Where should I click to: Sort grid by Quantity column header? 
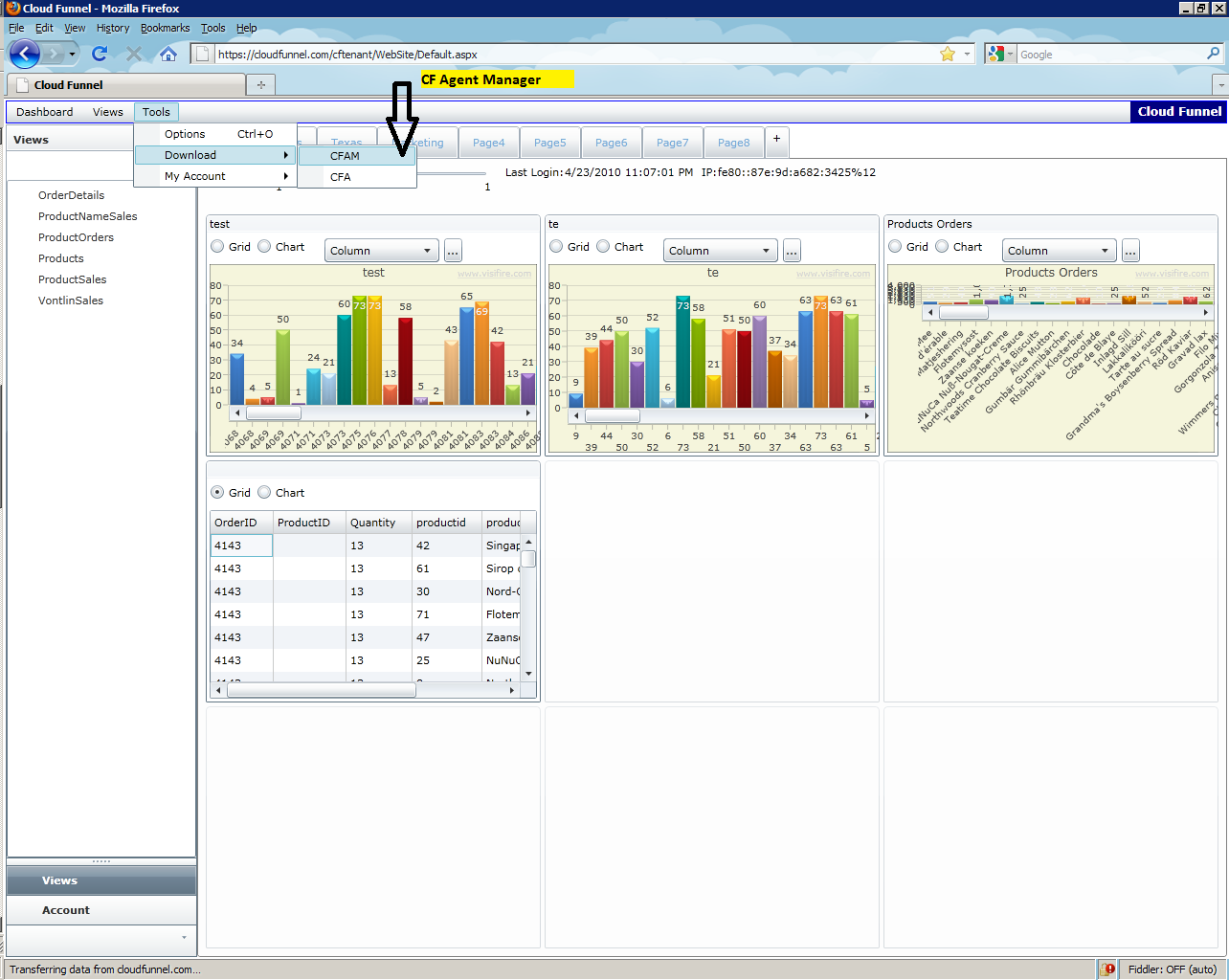pyautogui.click(x=378, y=523)
